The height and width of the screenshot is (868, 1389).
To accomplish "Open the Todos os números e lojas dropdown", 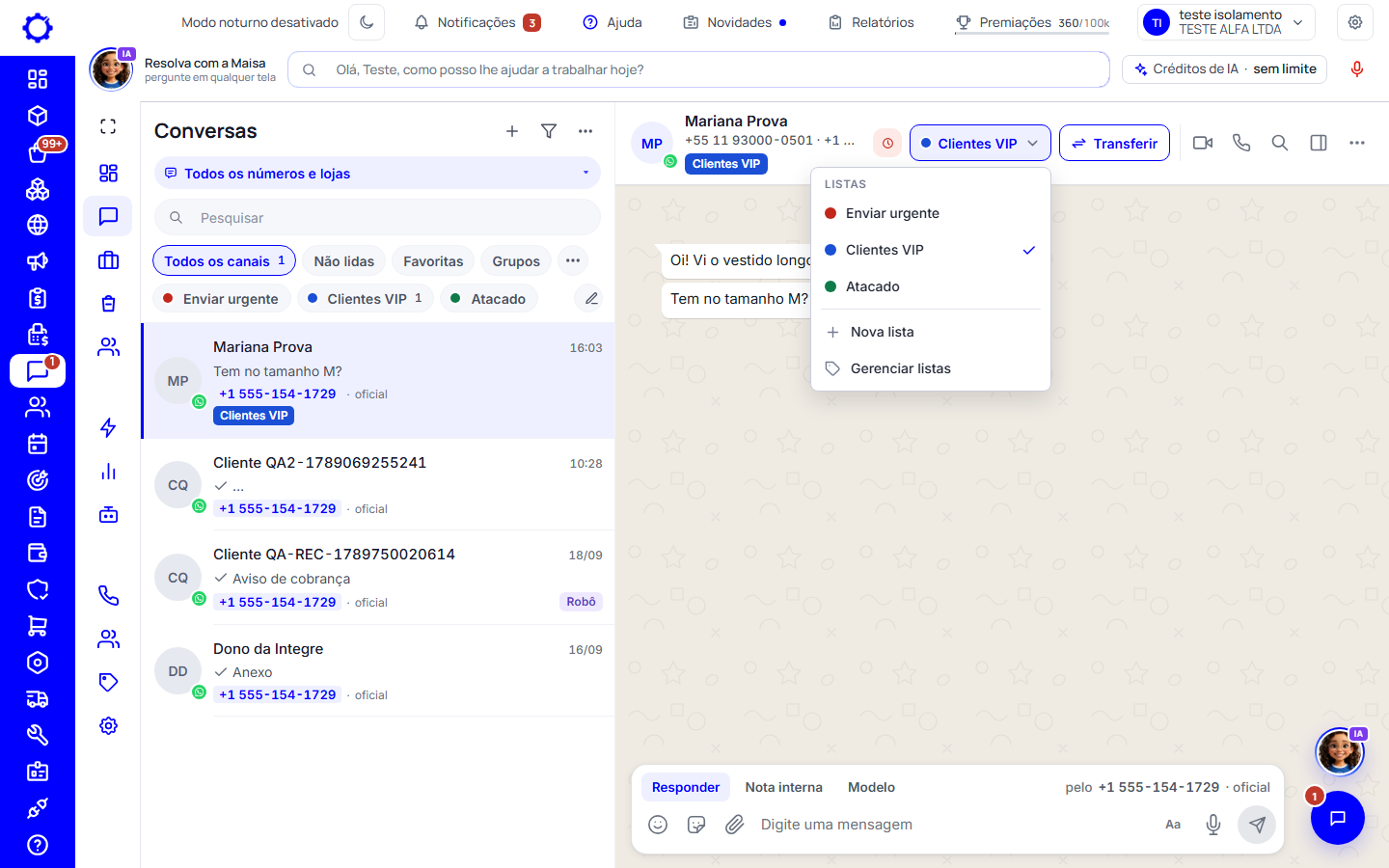I will 377,174.
